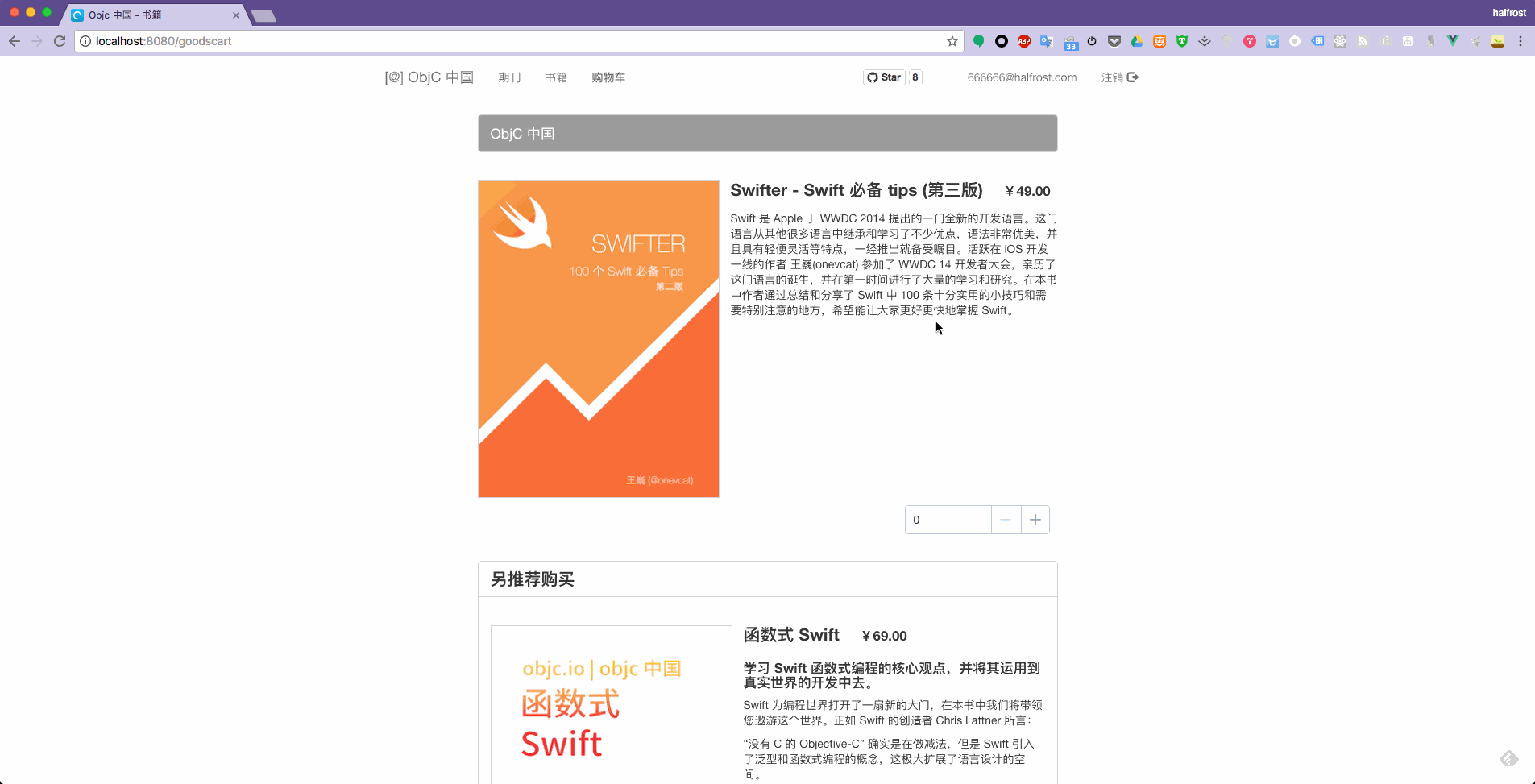Decrease Swifter quantity with minus button
The height and width of the screenshot is (784, 1535).
click(1006, 520)
